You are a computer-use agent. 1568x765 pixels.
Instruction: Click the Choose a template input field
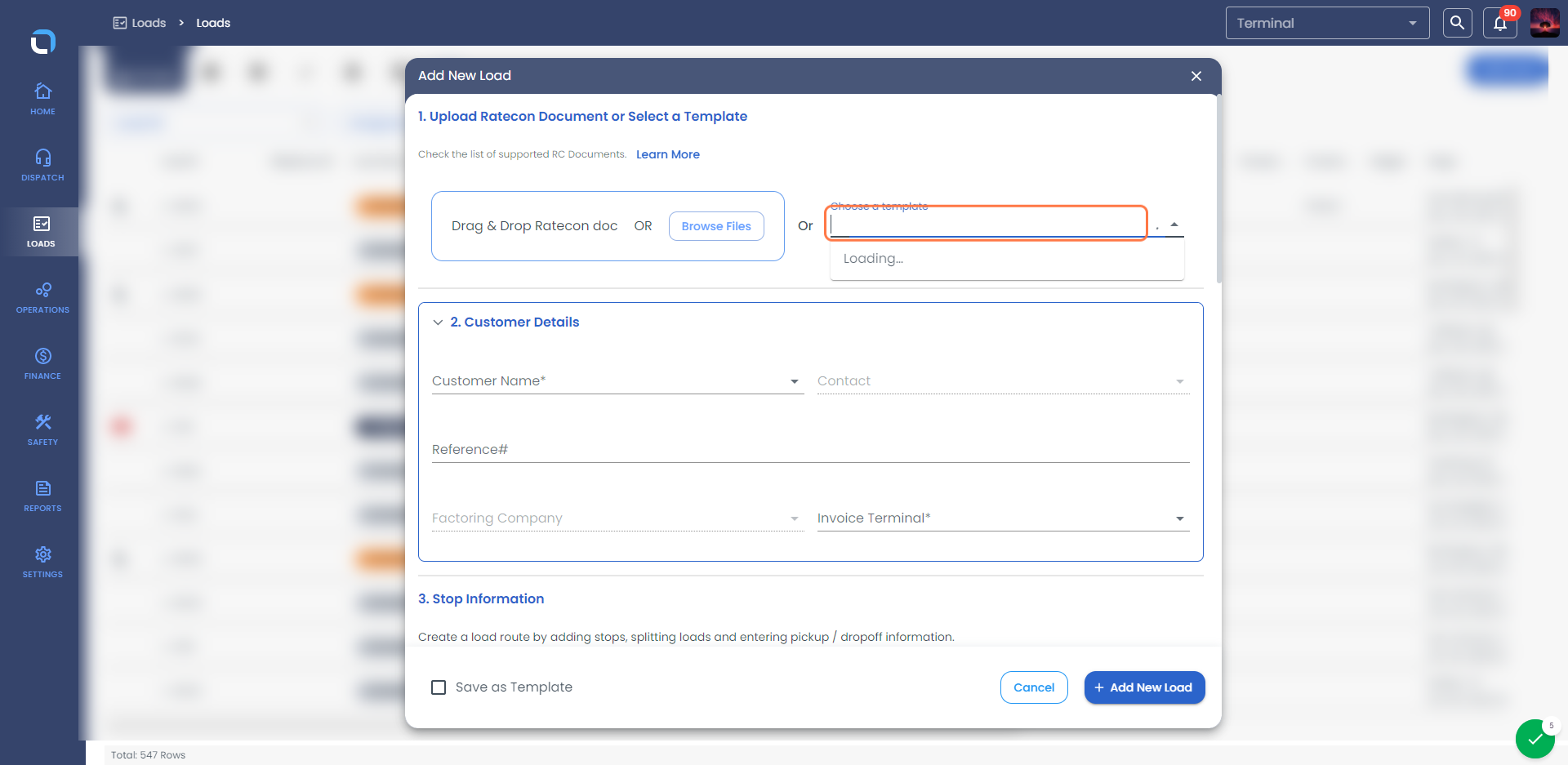point(987,223)
